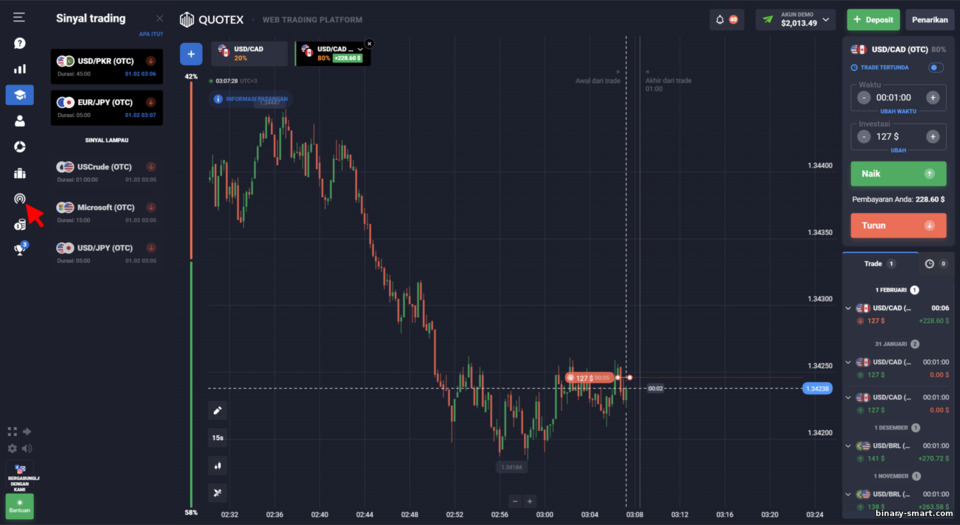
Task: Enter fullscreen mode with the expand icon
Action: 12,431
